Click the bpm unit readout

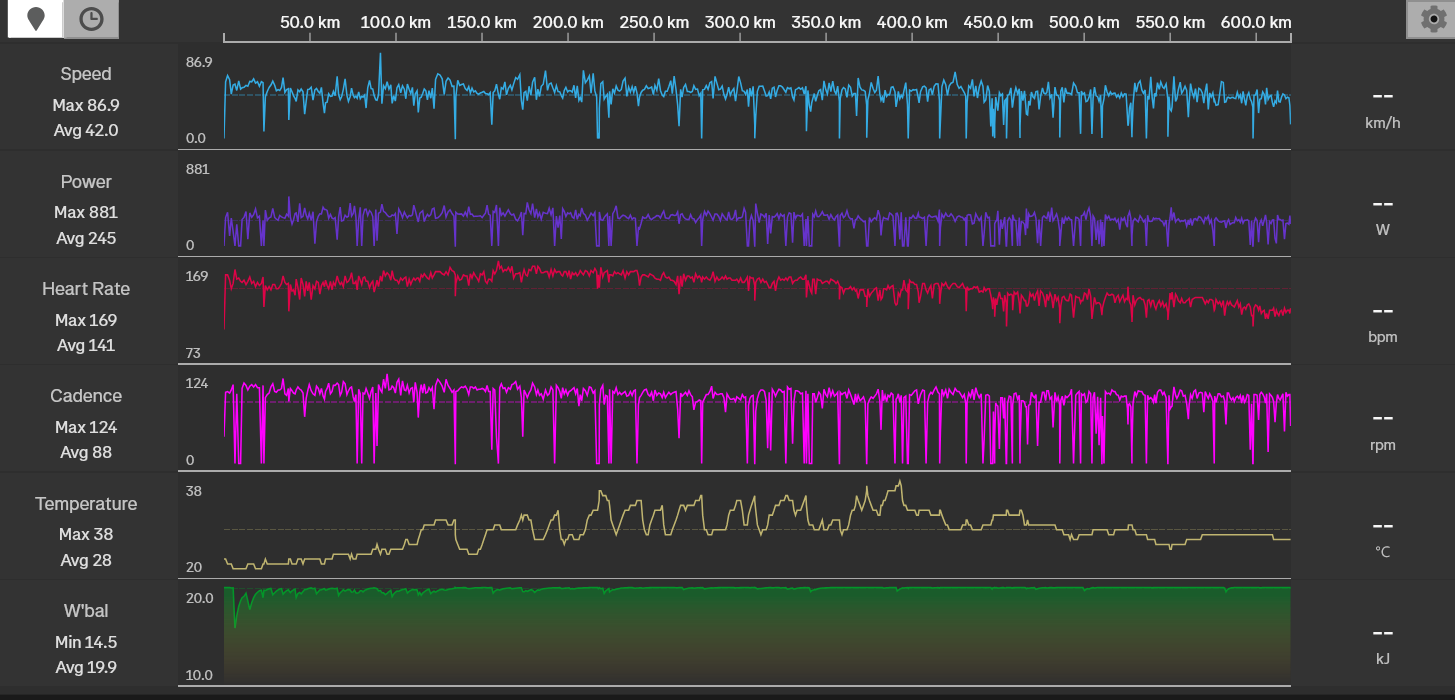pyautogui.click(x=1382, y=337)
